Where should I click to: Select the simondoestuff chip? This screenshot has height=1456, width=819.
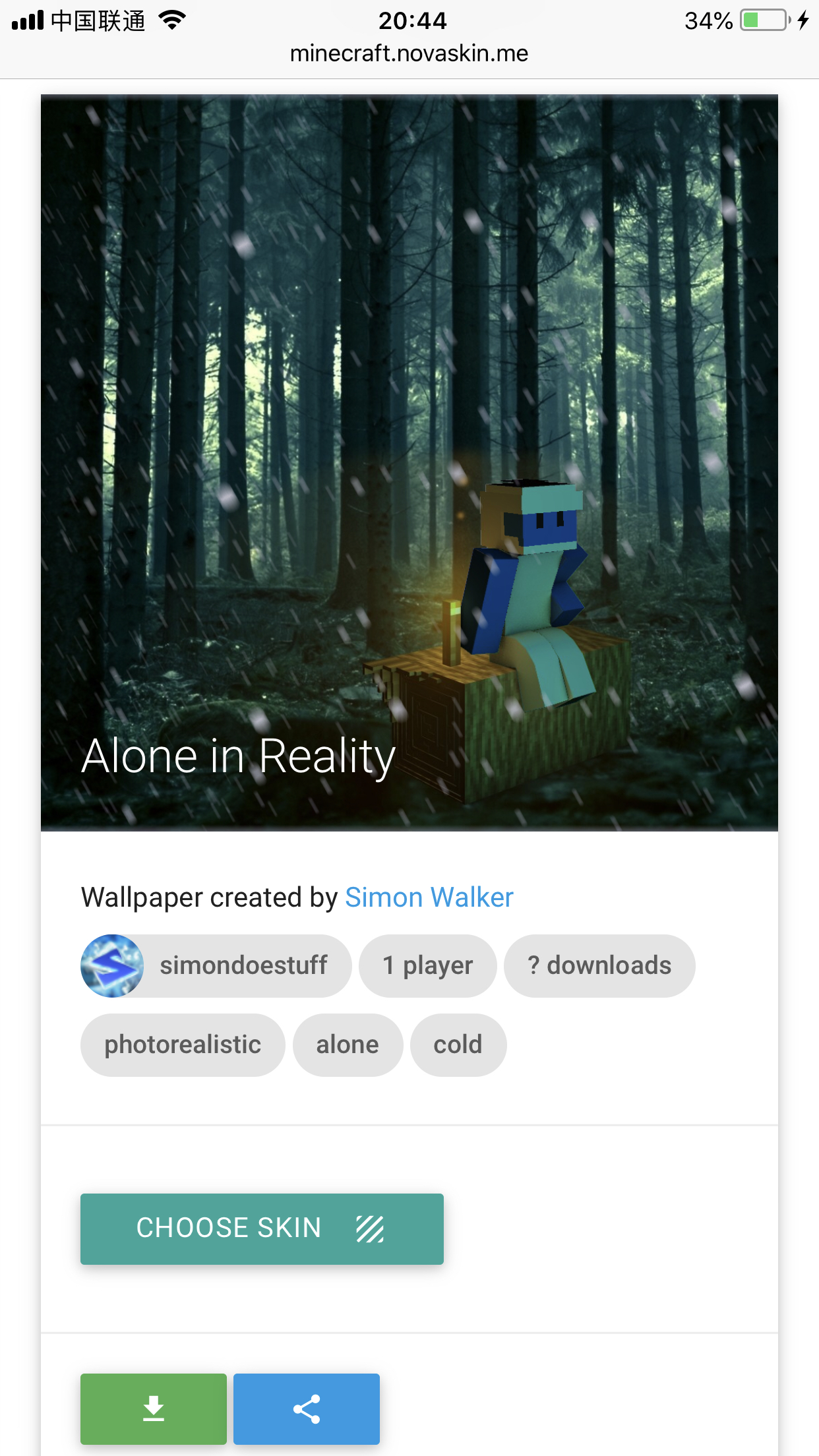216,965
